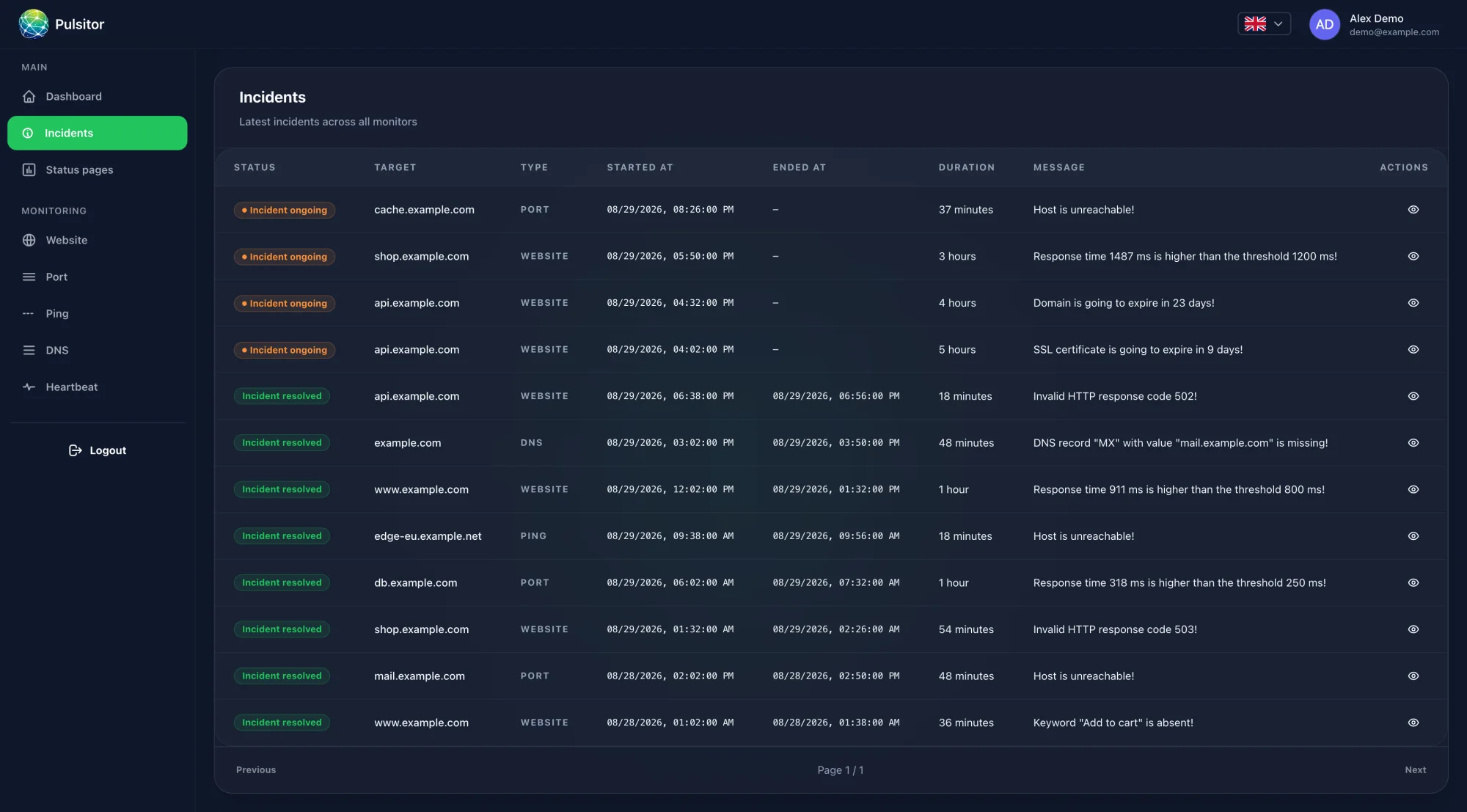Viewport: 1467px width, 812px height.
Task: Select Incidents in the sidebar
Action: (97, 133)
